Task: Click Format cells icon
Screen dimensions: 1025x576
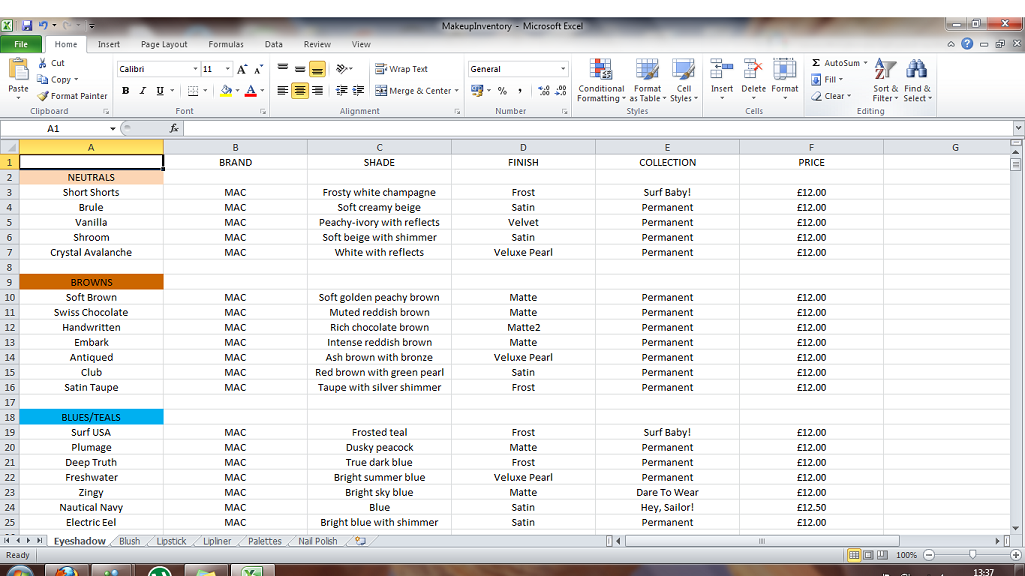Action: coord(784,70)
